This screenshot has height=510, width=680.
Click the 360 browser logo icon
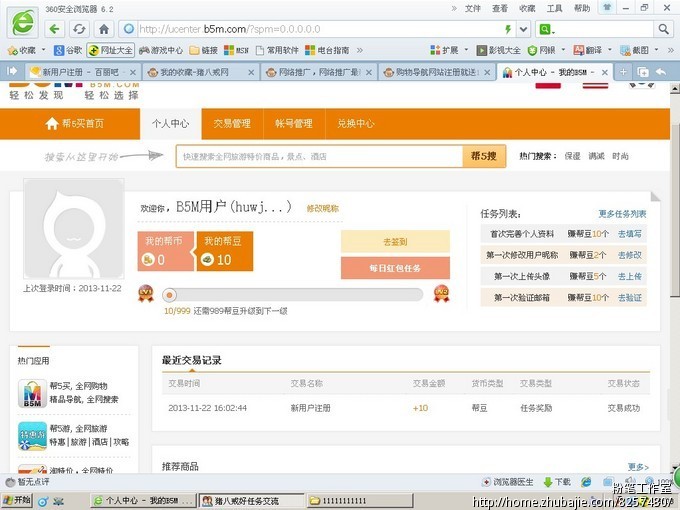22,23
